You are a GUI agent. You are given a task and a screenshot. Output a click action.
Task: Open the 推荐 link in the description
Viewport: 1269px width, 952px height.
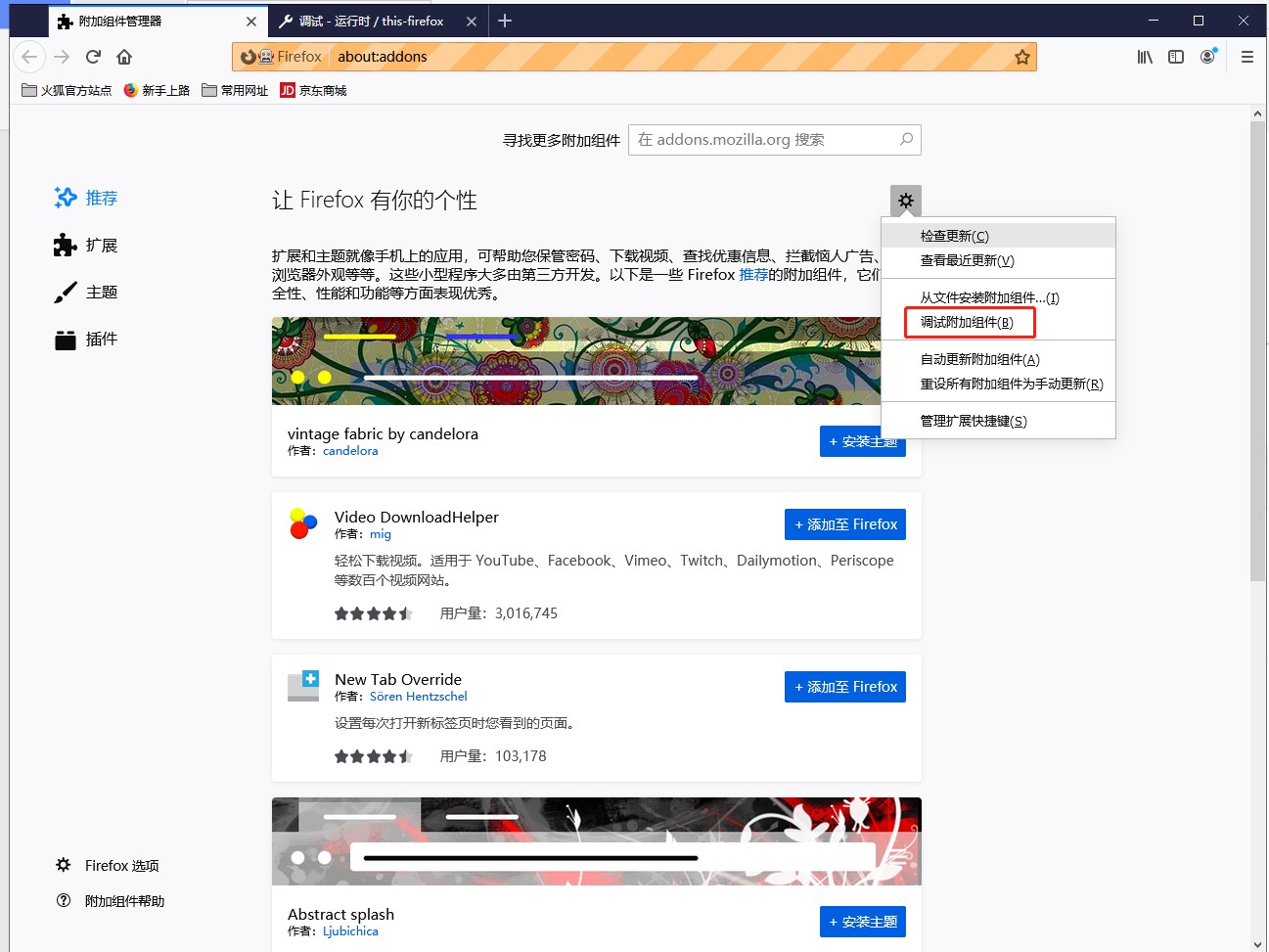pos(753,275)
